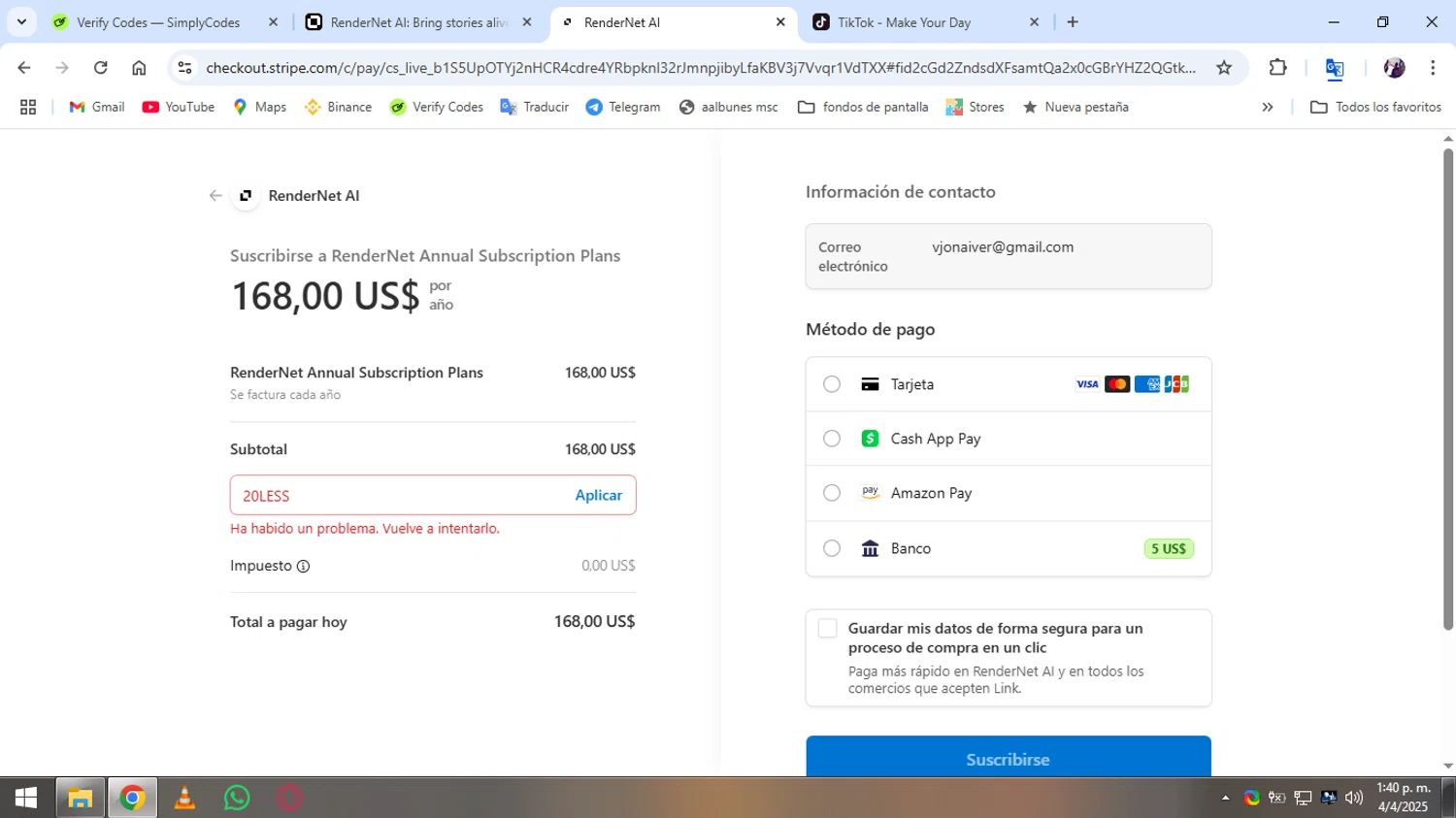Viewport: 1456px width, 818px height.
Task: Click the page vertical scrollbar
Action: [x=1448, y=388]
